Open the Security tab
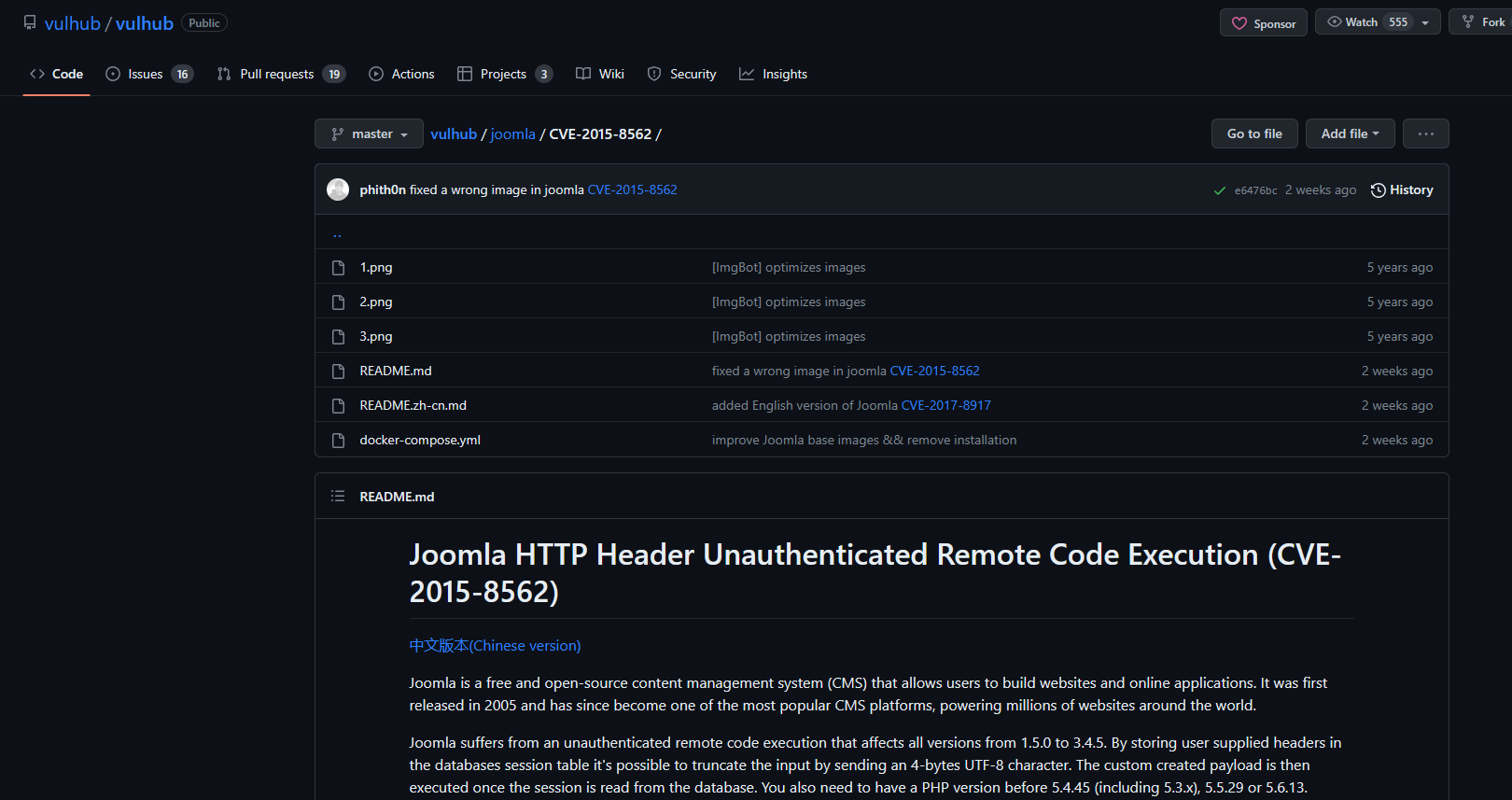 (x=681, y=74)
